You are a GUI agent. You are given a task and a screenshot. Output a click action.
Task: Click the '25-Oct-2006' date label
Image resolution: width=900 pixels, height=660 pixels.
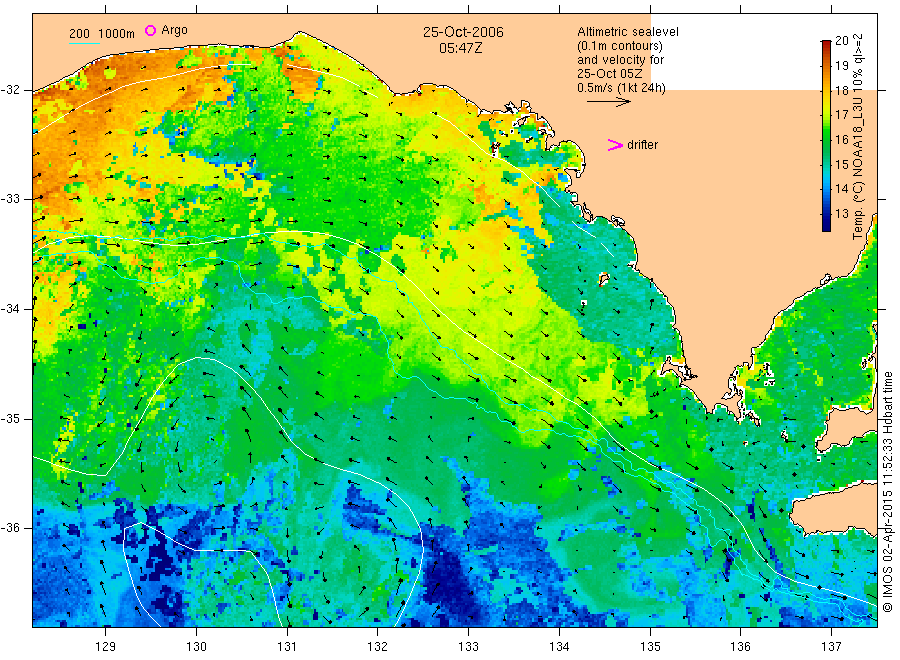click(x=463, y=32)
